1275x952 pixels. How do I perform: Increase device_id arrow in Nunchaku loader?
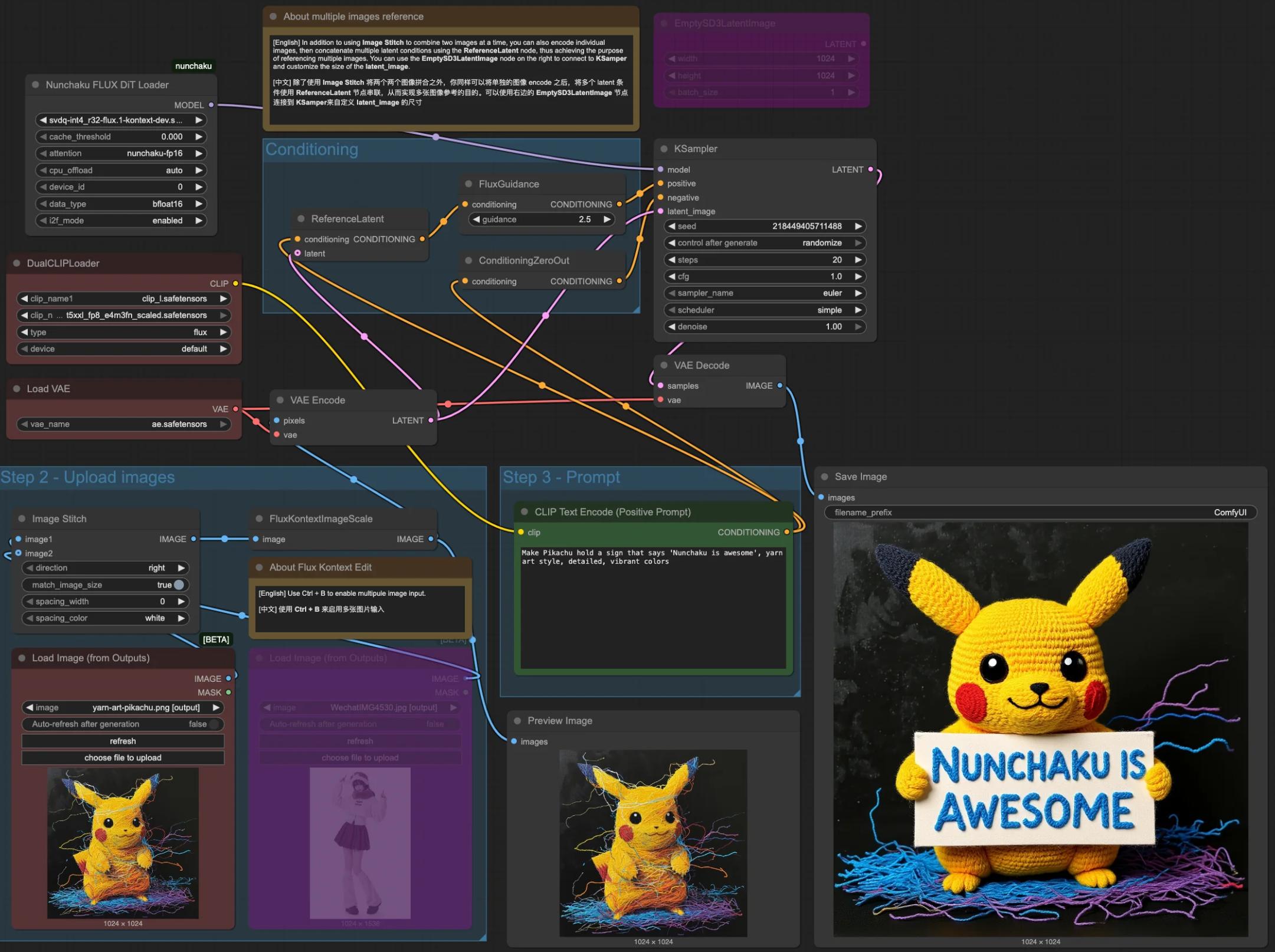coord(199,187)
